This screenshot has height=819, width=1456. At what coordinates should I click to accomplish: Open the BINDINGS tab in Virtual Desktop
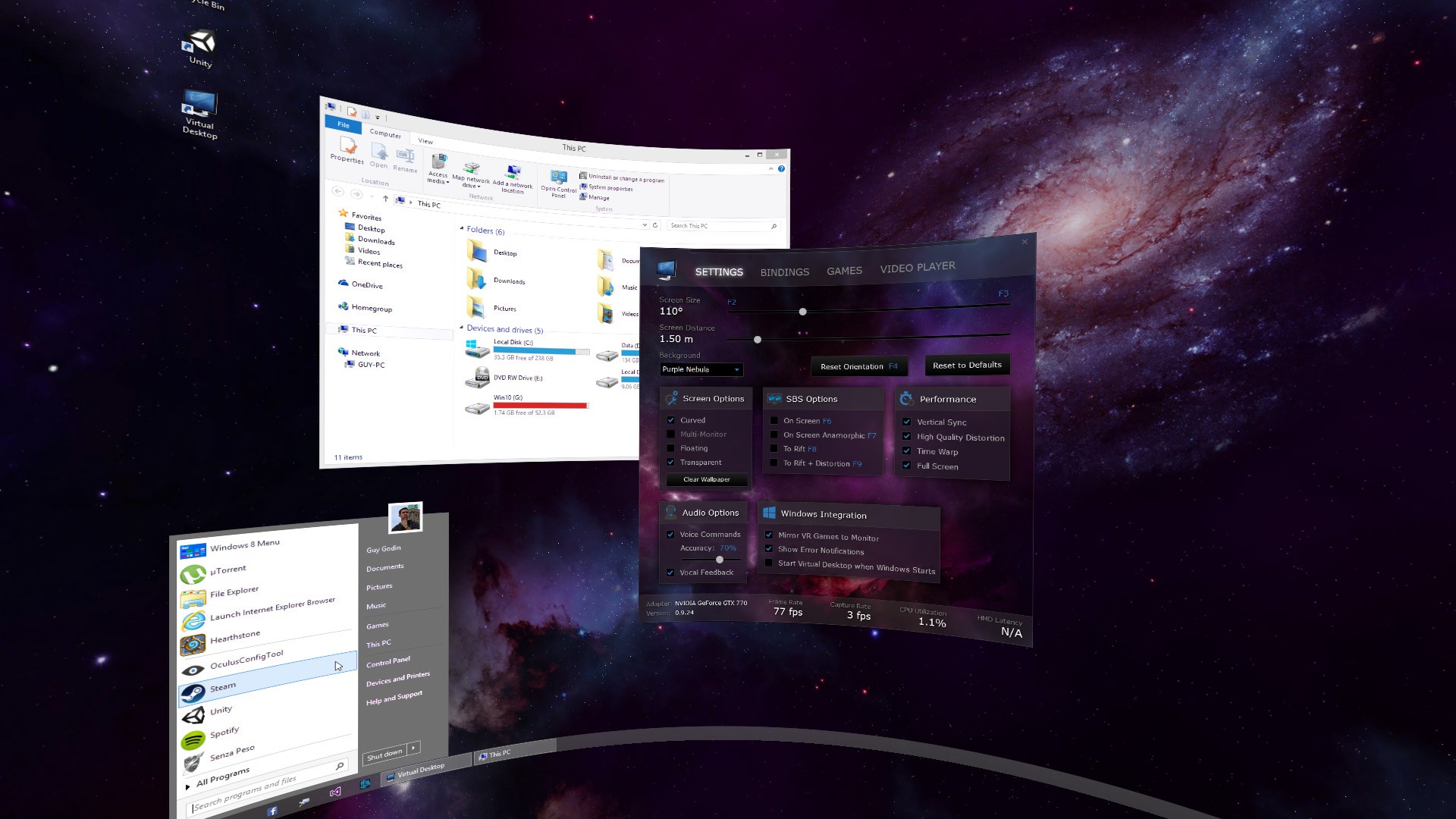(784, 268)
